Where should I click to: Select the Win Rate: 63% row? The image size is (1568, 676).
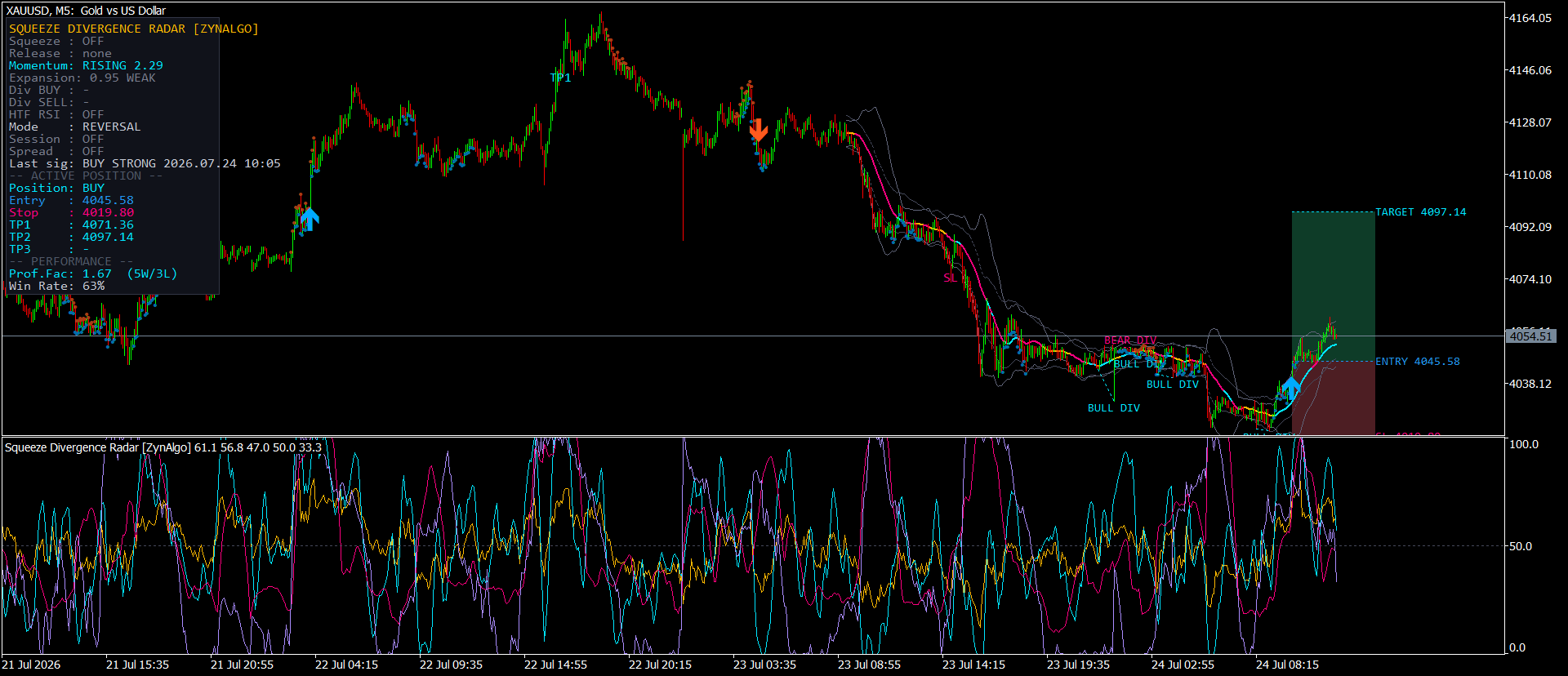(x=56, y=286)
